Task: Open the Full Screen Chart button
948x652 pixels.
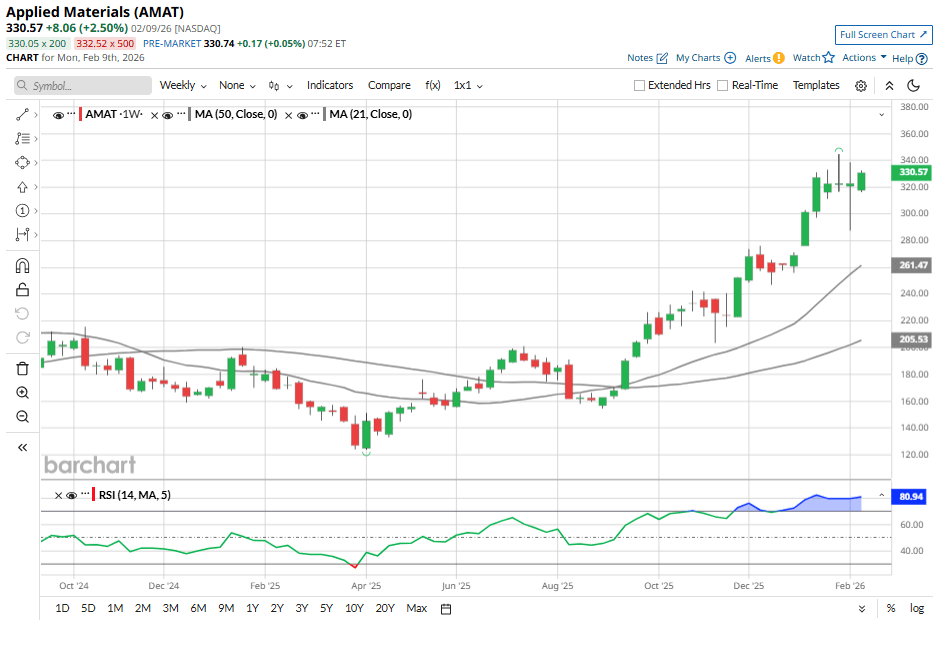Action: tap(883, 34)
